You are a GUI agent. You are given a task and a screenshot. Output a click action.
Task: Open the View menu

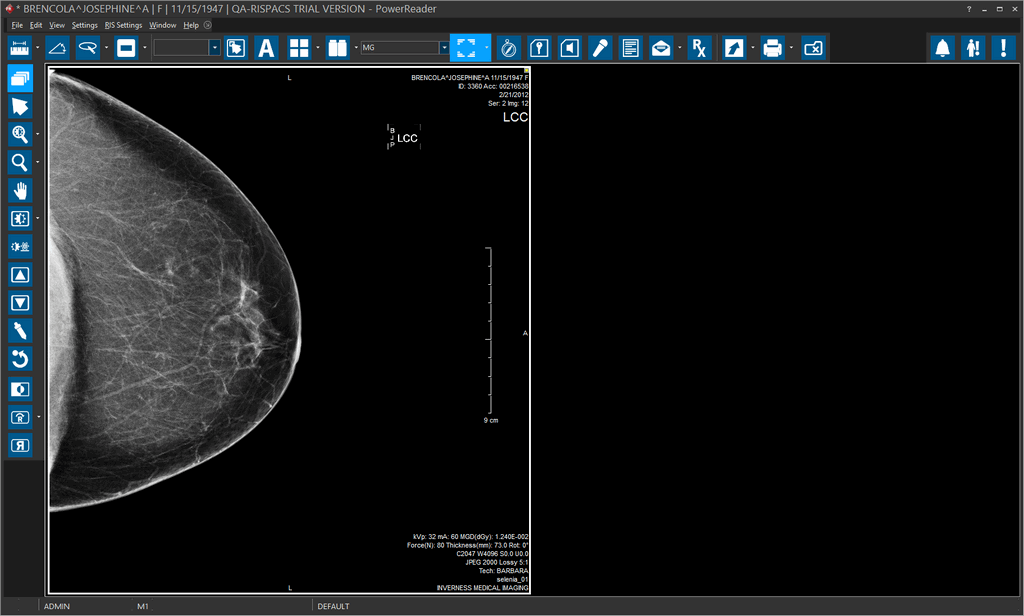pyautogui.click(x=56, y=25)
